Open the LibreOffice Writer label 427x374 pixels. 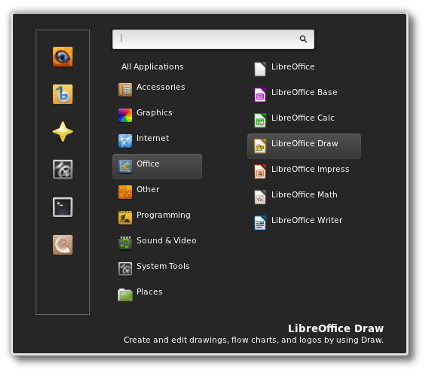[307, 220]
